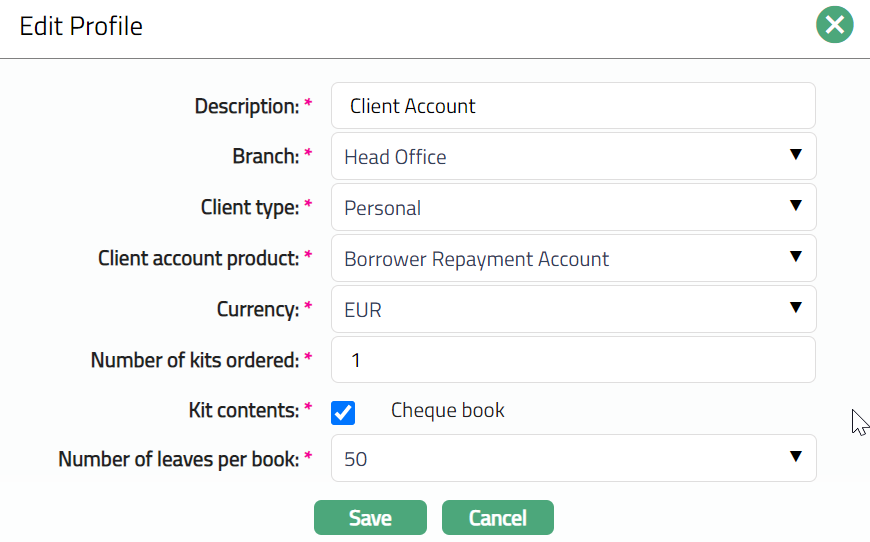
Task: Expand the Client type dropdown showing Personal
Action: click(x=573, y=208)
